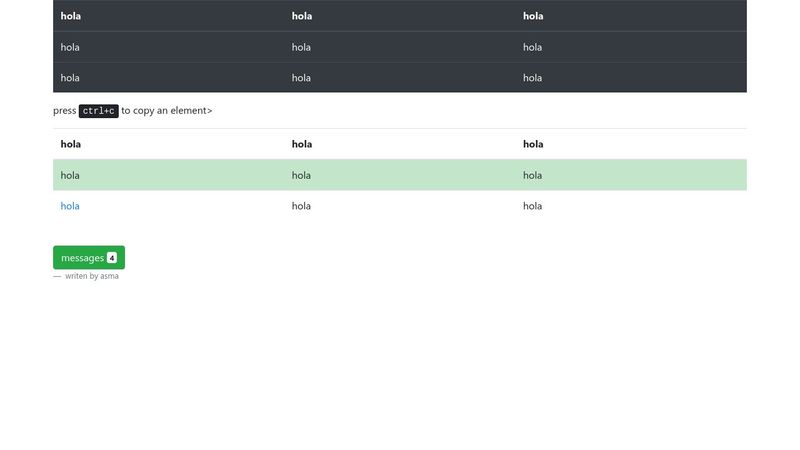Click the light table's first column header
Screen dimensions: 800x450
70,144
